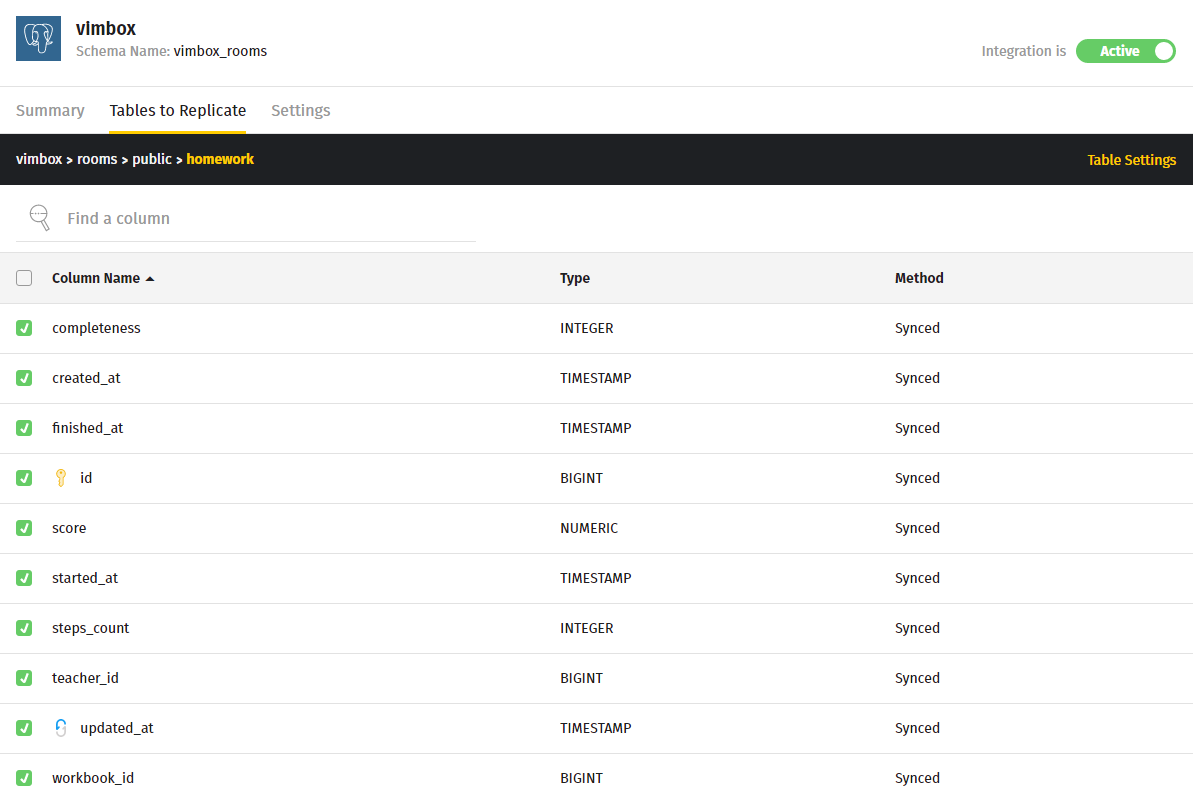Select the teacher_id column name
Image resolution: width=1193 pixels, height=803 pixels.
point(85,678)
